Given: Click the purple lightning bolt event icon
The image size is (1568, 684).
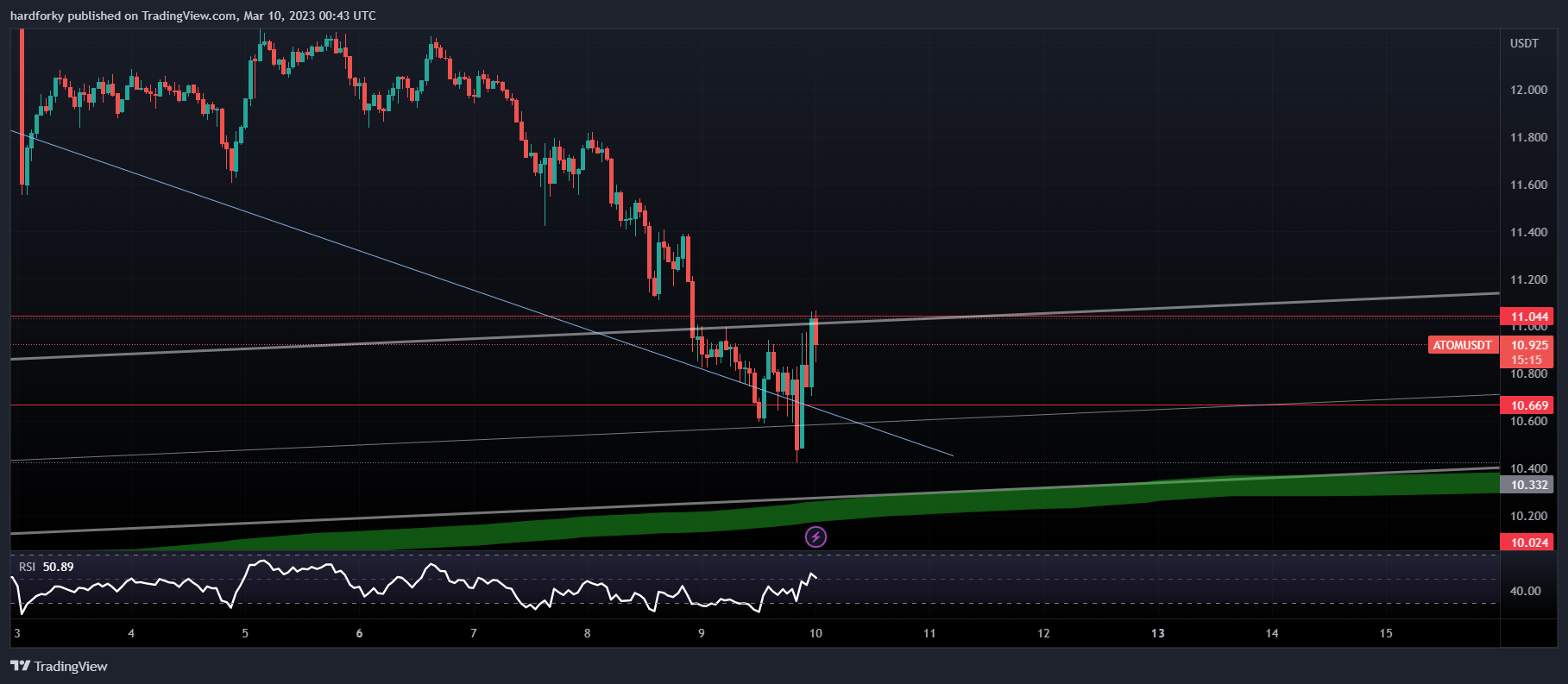Looking at the screenshot, I should 815,537.
